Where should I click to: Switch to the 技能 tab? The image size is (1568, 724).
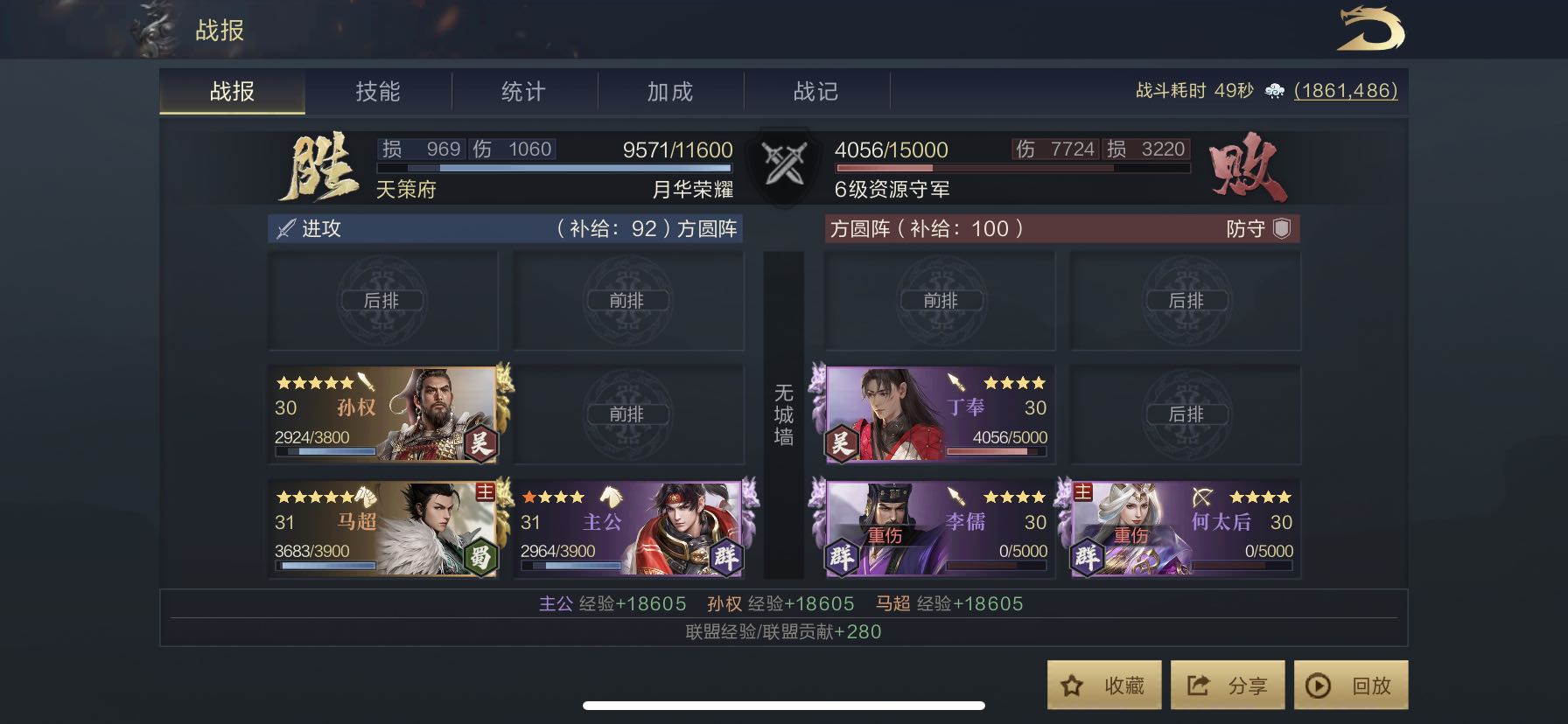pos(378,92)
